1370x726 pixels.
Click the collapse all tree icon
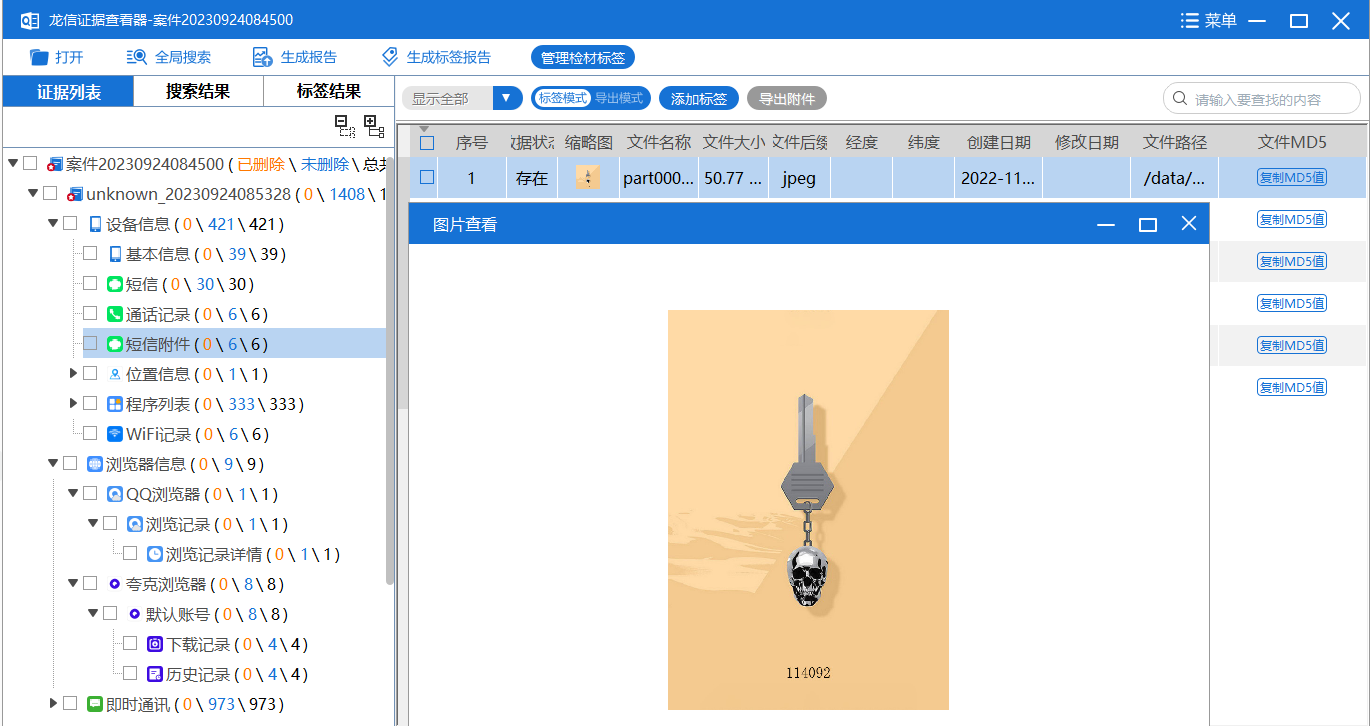tap(344, 125)
